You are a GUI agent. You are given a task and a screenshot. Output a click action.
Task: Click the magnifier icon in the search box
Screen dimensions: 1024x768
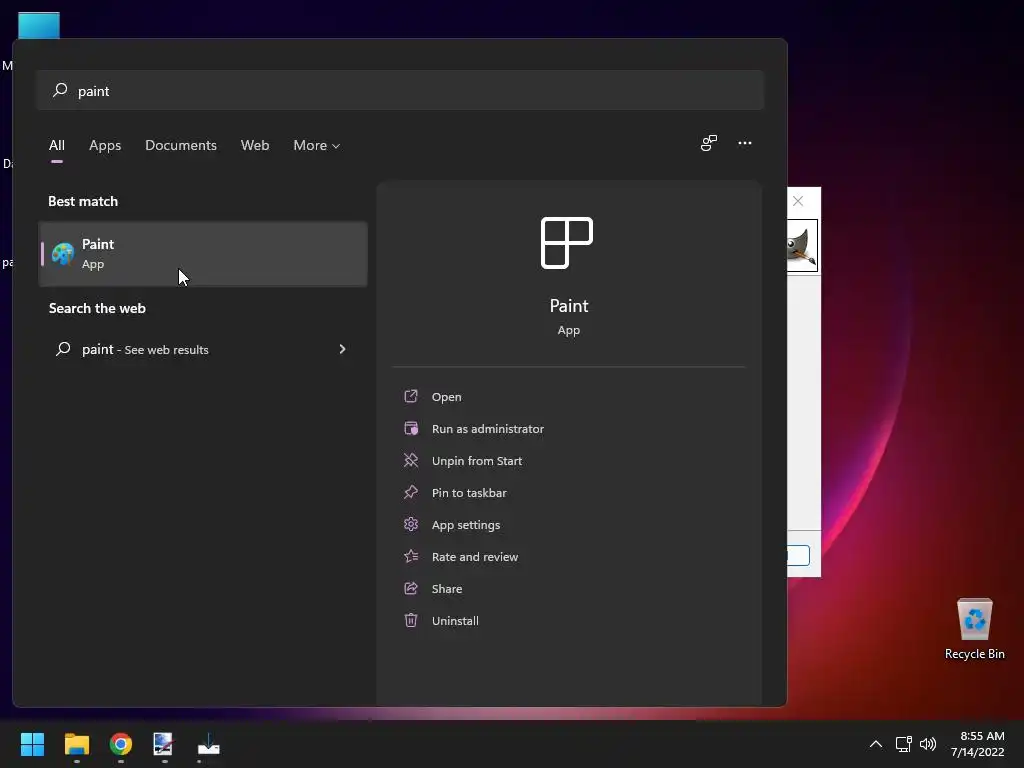(60, 90)
